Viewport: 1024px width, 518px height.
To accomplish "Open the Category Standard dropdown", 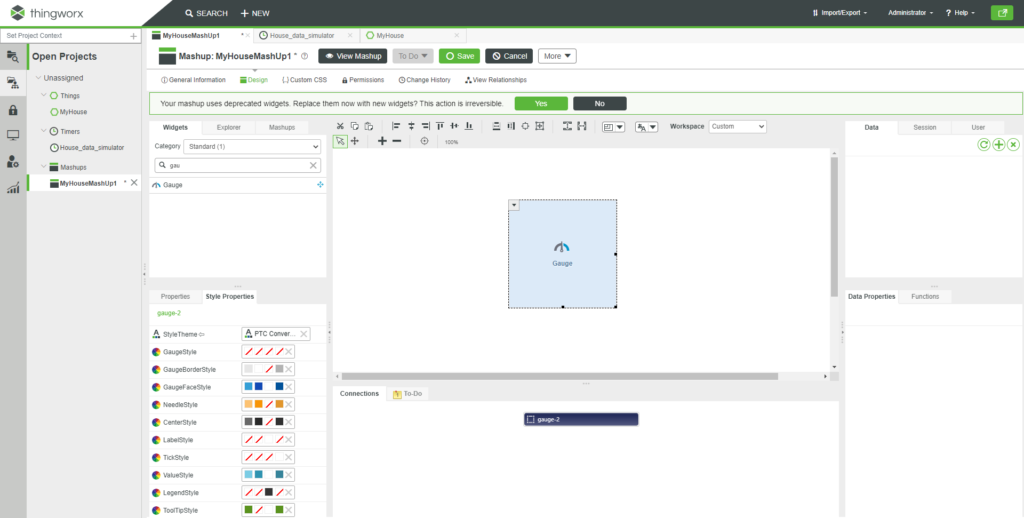I will coord(252,147).
